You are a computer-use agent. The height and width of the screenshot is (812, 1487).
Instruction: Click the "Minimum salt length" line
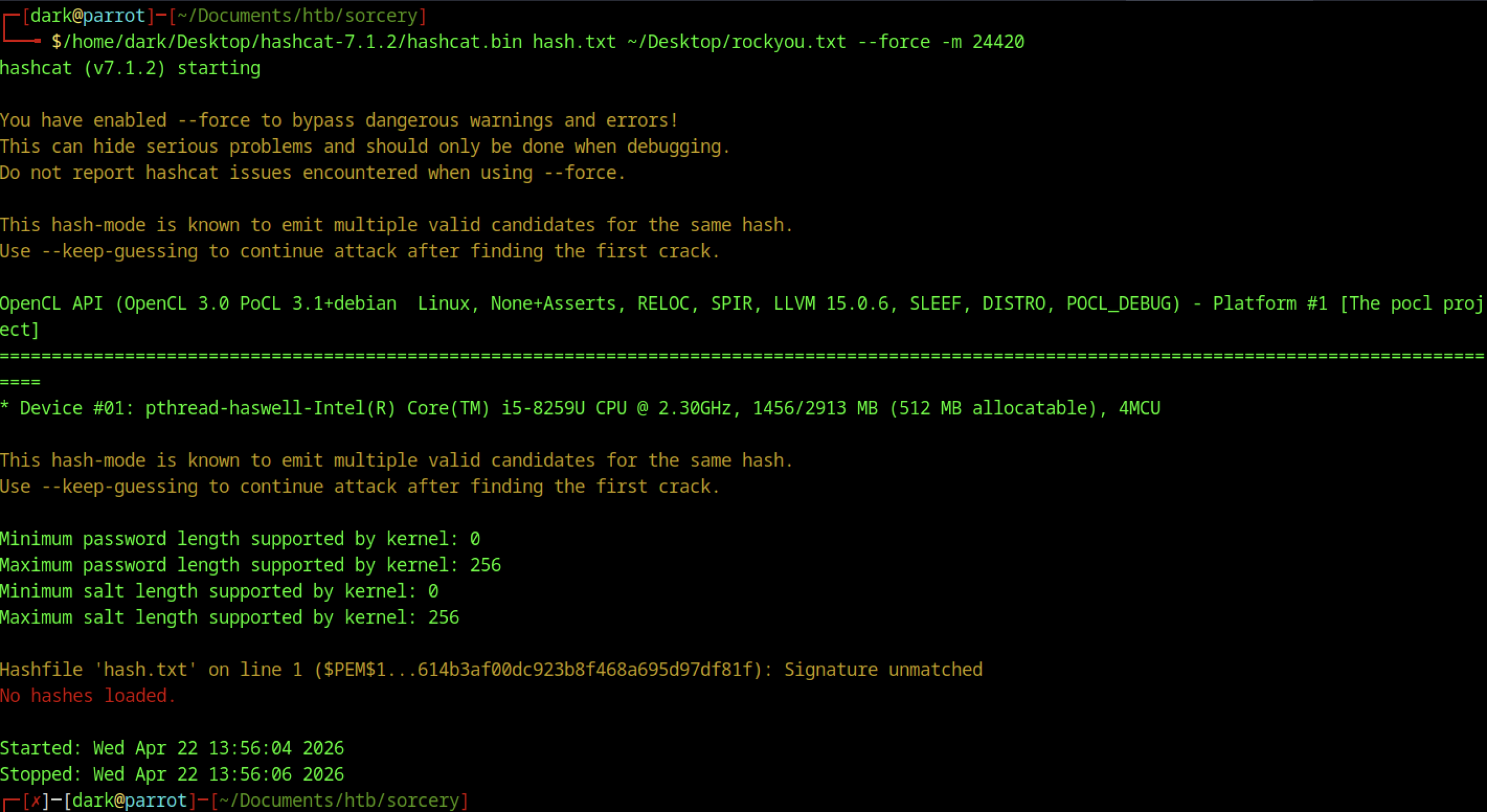tap(219, 591)
